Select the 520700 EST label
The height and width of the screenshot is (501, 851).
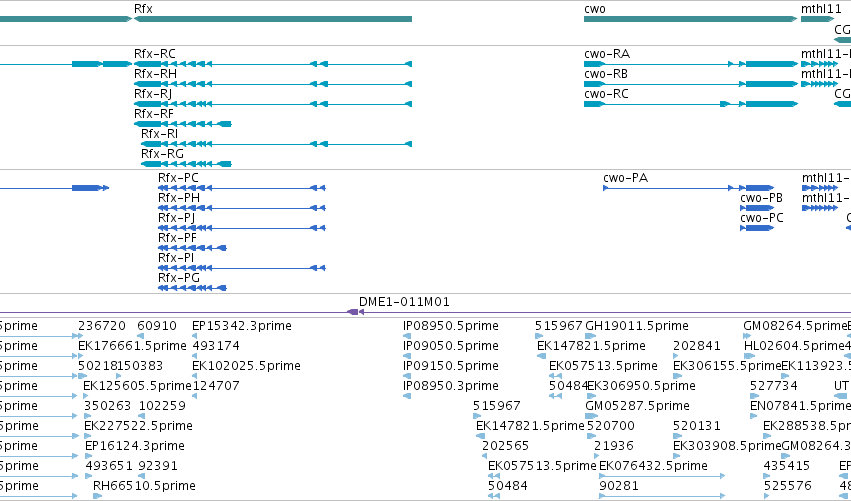[611, 426]
